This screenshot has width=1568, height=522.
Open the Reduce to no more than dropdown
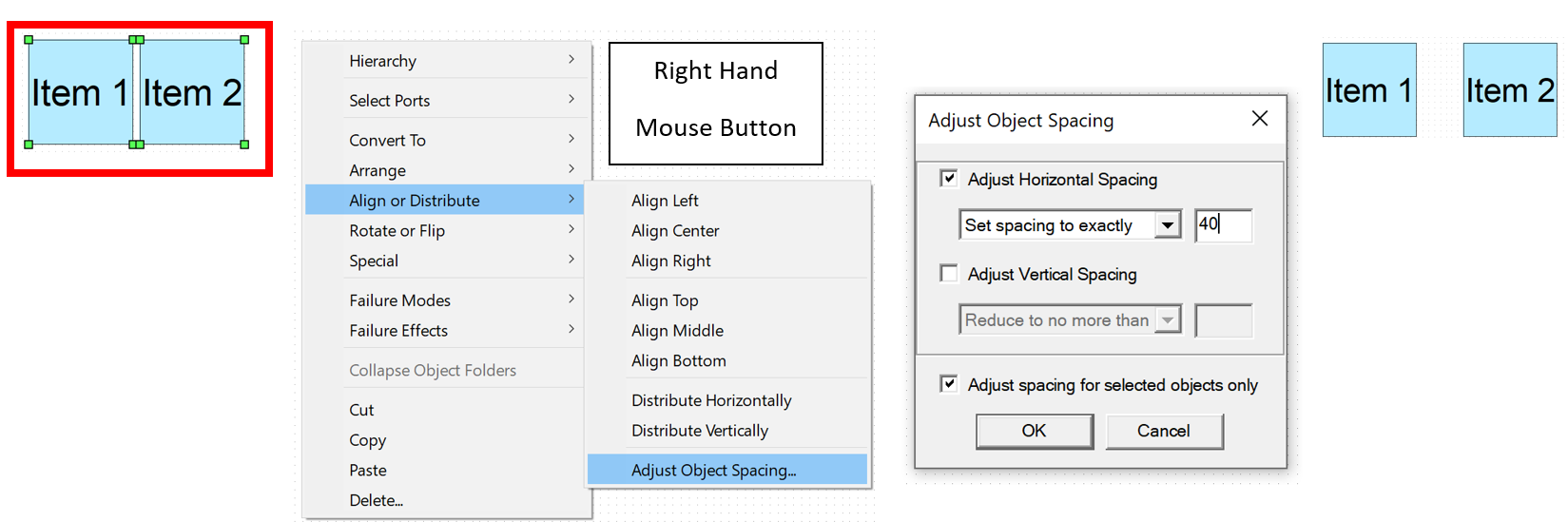[1167, 320]
